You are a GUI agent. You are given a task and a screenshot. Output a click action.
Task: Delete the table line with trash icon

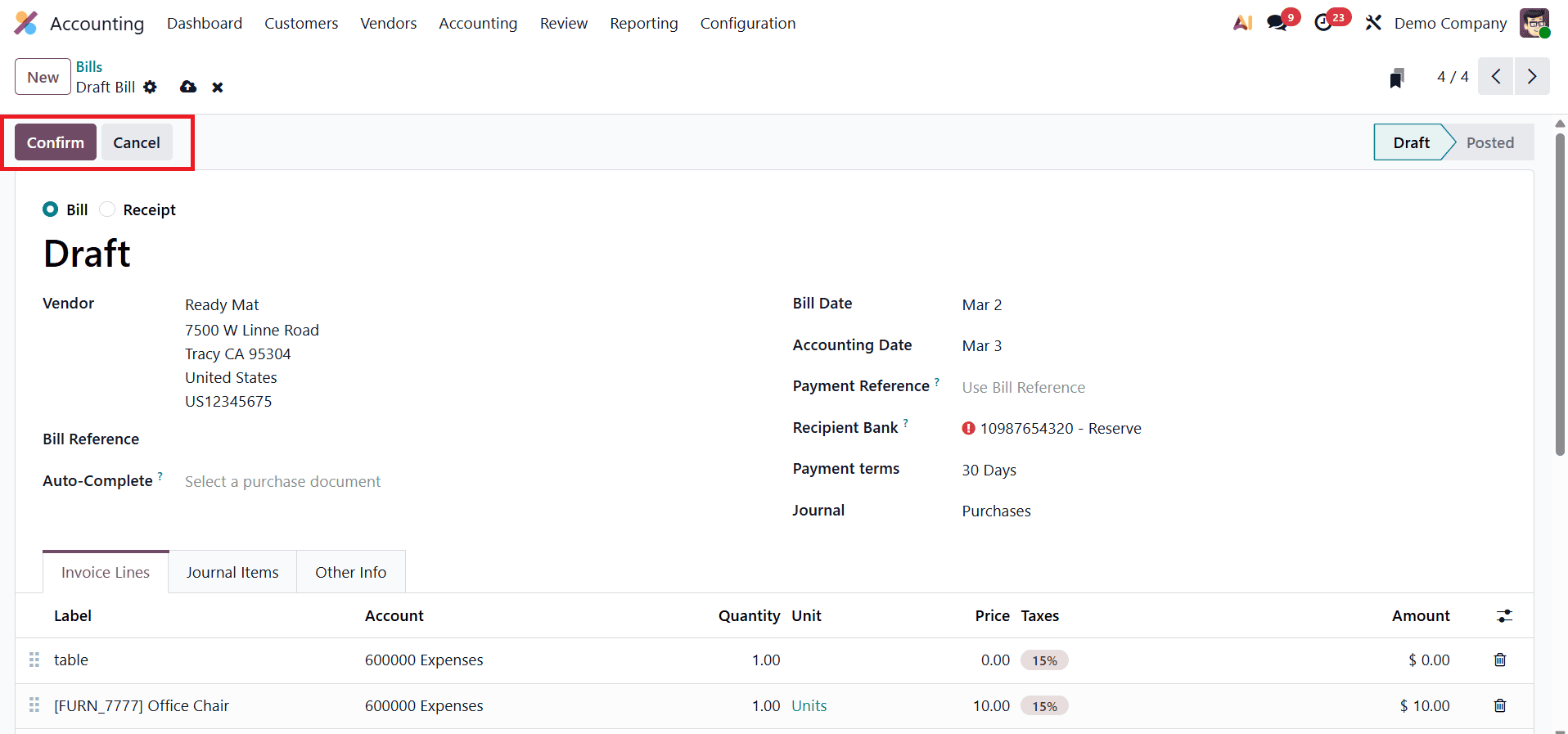click(1500, 660)
